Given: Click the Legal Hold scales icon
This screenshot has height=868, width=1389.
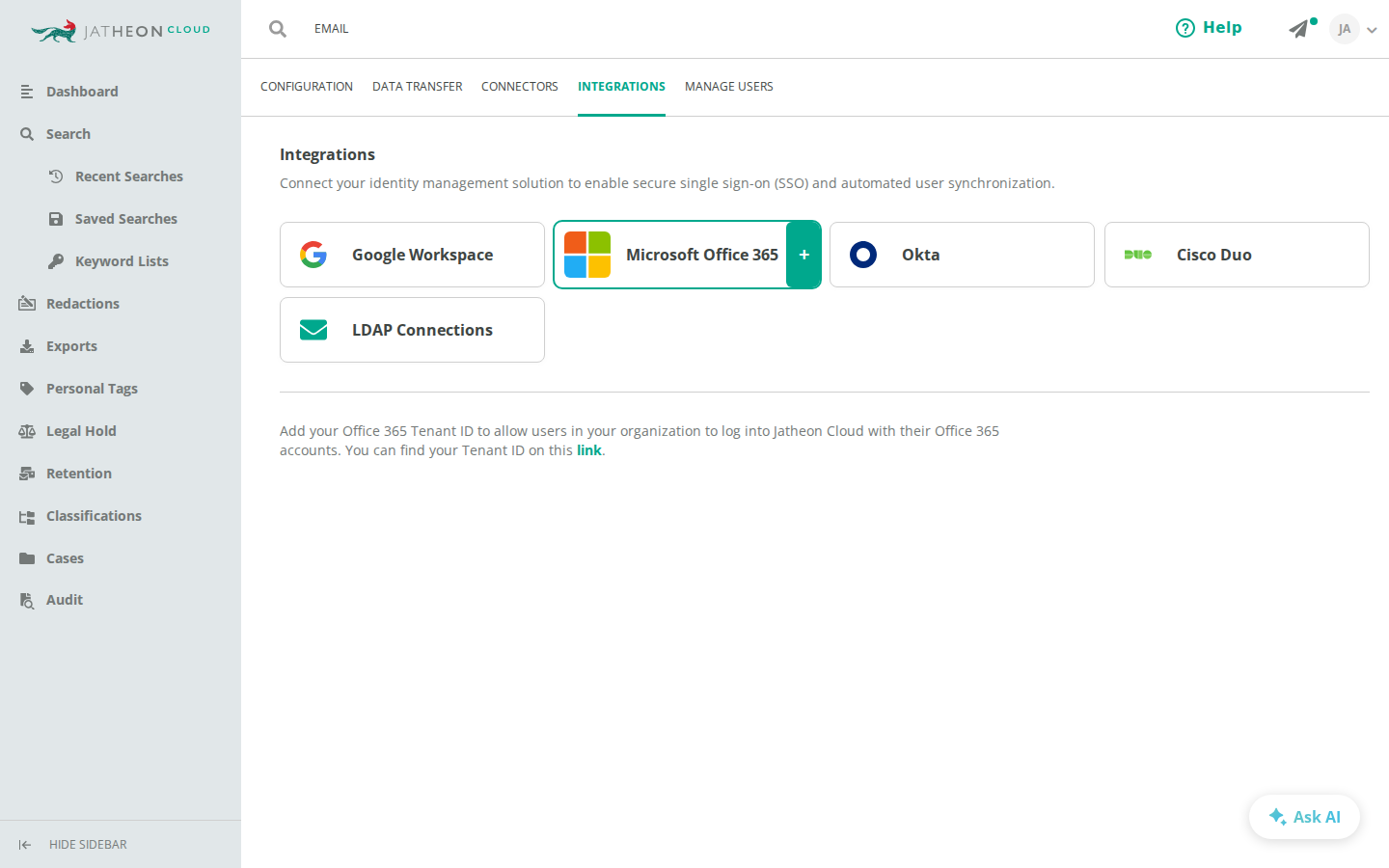Looking at the screenshot, I should pyautogui.click(x=27, y=431).
